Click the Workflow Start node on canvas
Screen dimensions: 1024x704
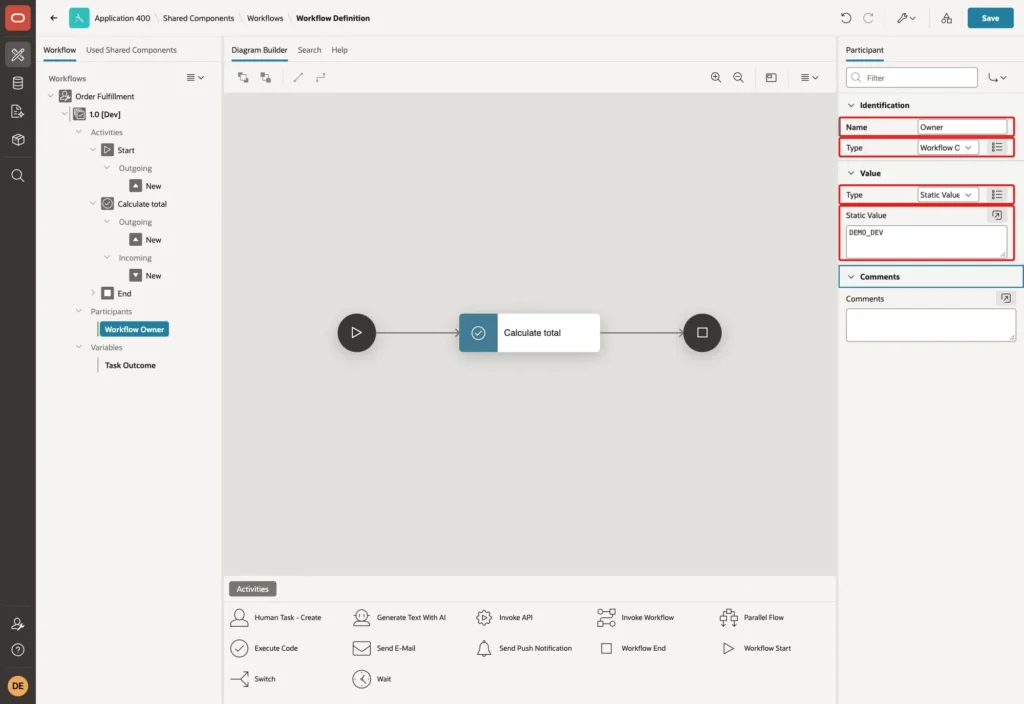pos(357,332)
